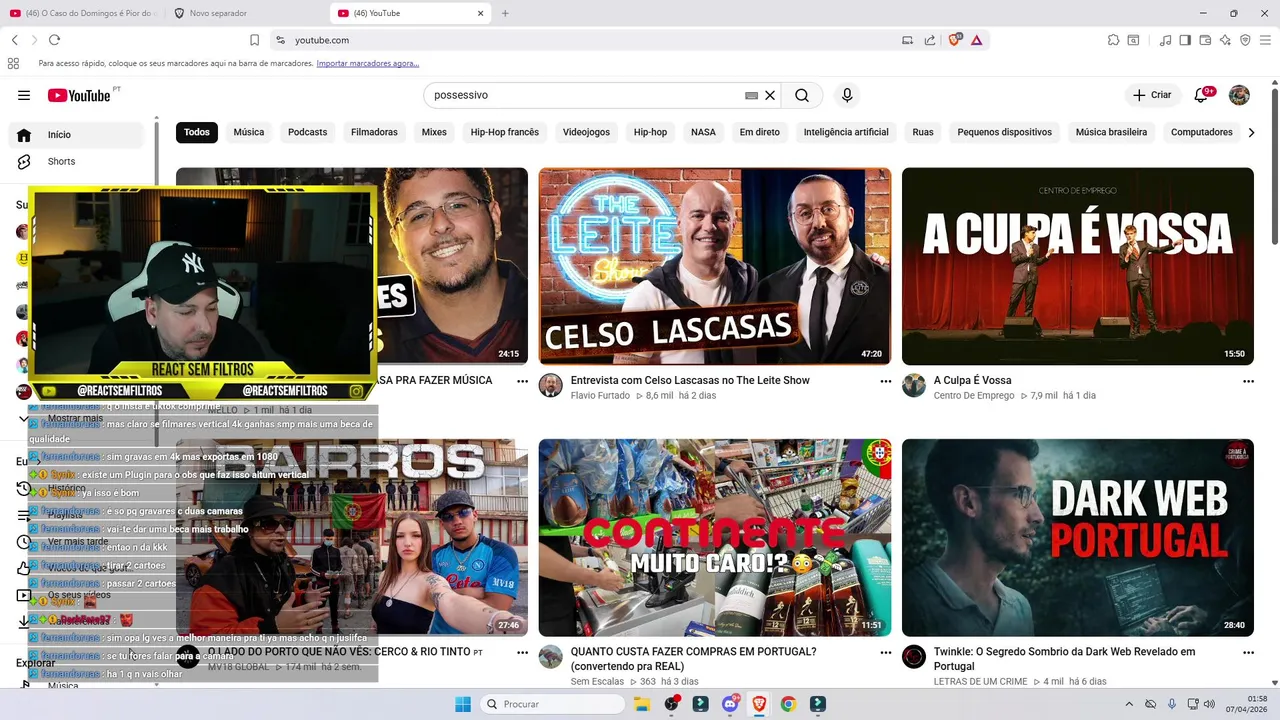Open Chrome from the Windows taskbar
The width and height of the screenshot is (1280, 720).
tap(788, 704)
